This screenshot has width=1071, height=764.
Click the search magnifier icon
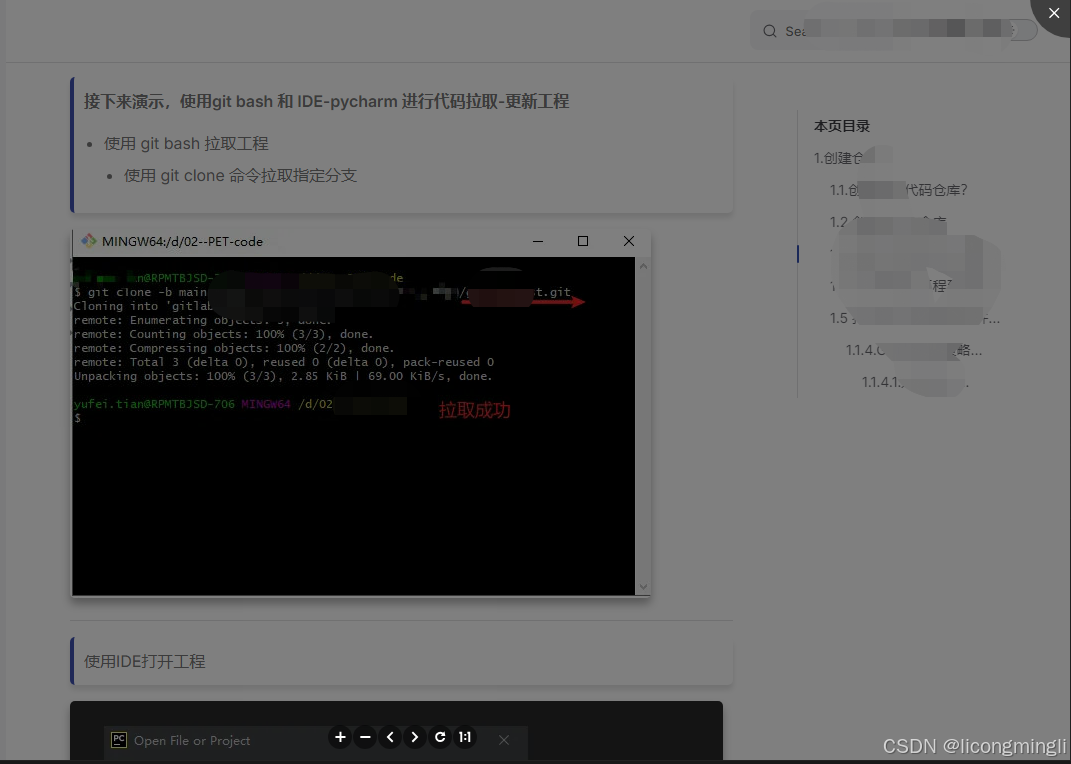point(770,31)
